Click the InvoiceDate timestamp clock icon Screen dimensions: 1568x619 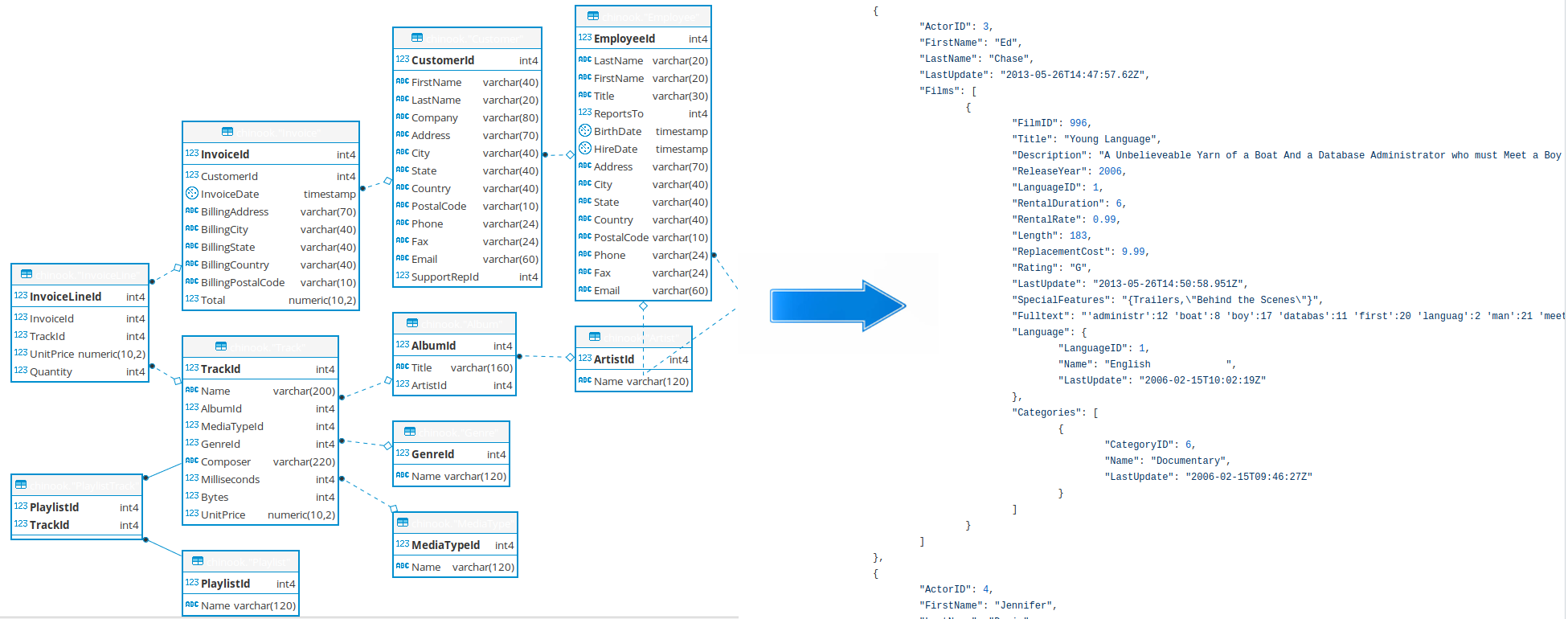coord(192,193)
